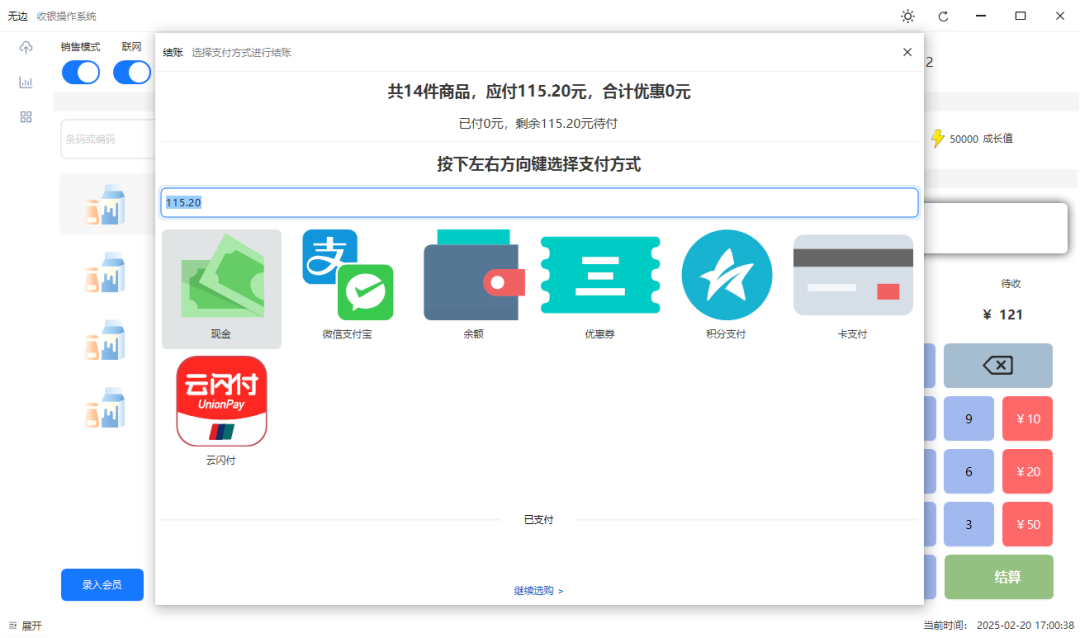Image resolution: width=1080 pixels, height=638 pixels.
Task: Open the sales statistics chart icon
Action: (26, 82)
